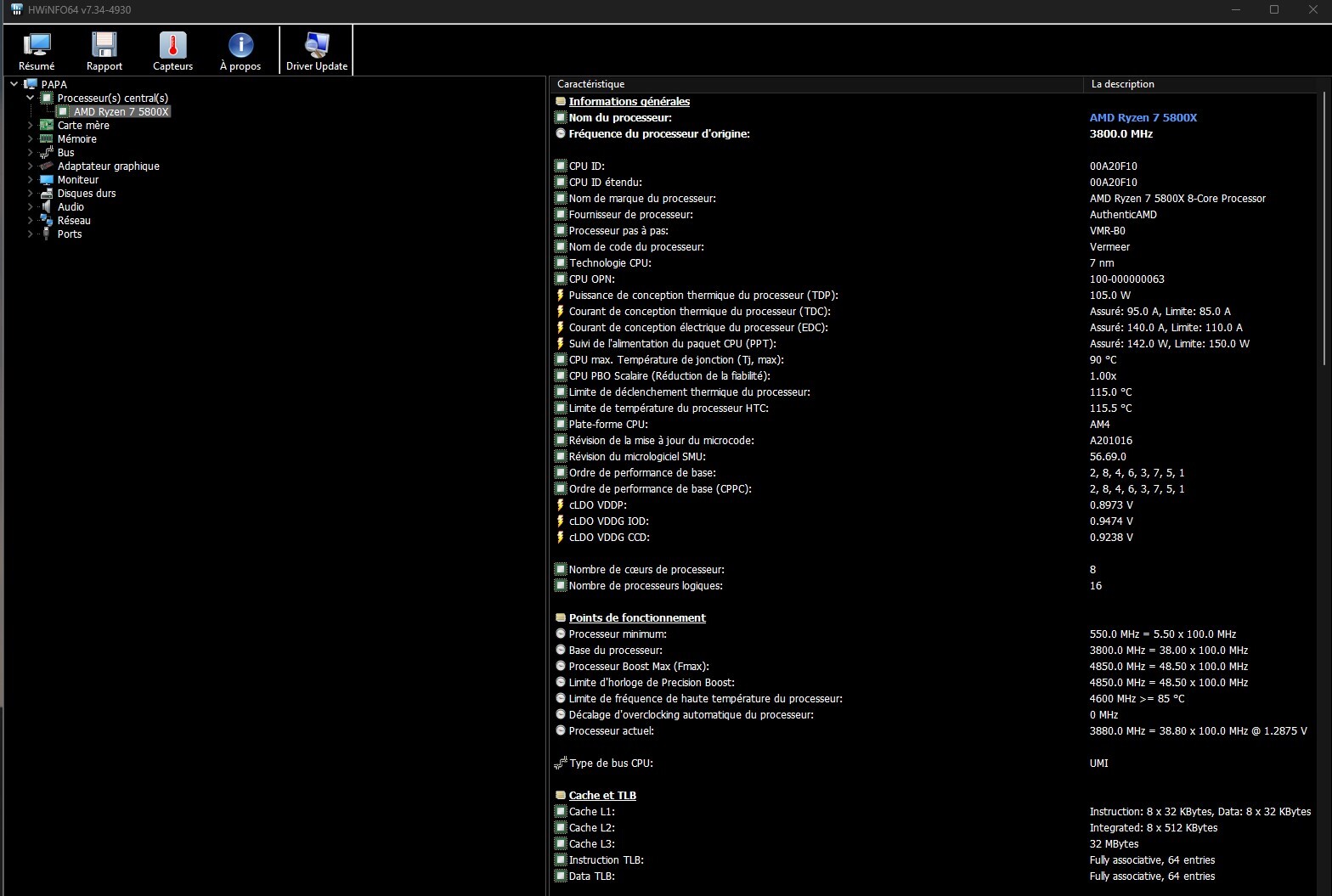1332x896 pixels.
Task: Save a report with the Rapport icon
Action: click(x=104, y=51)
